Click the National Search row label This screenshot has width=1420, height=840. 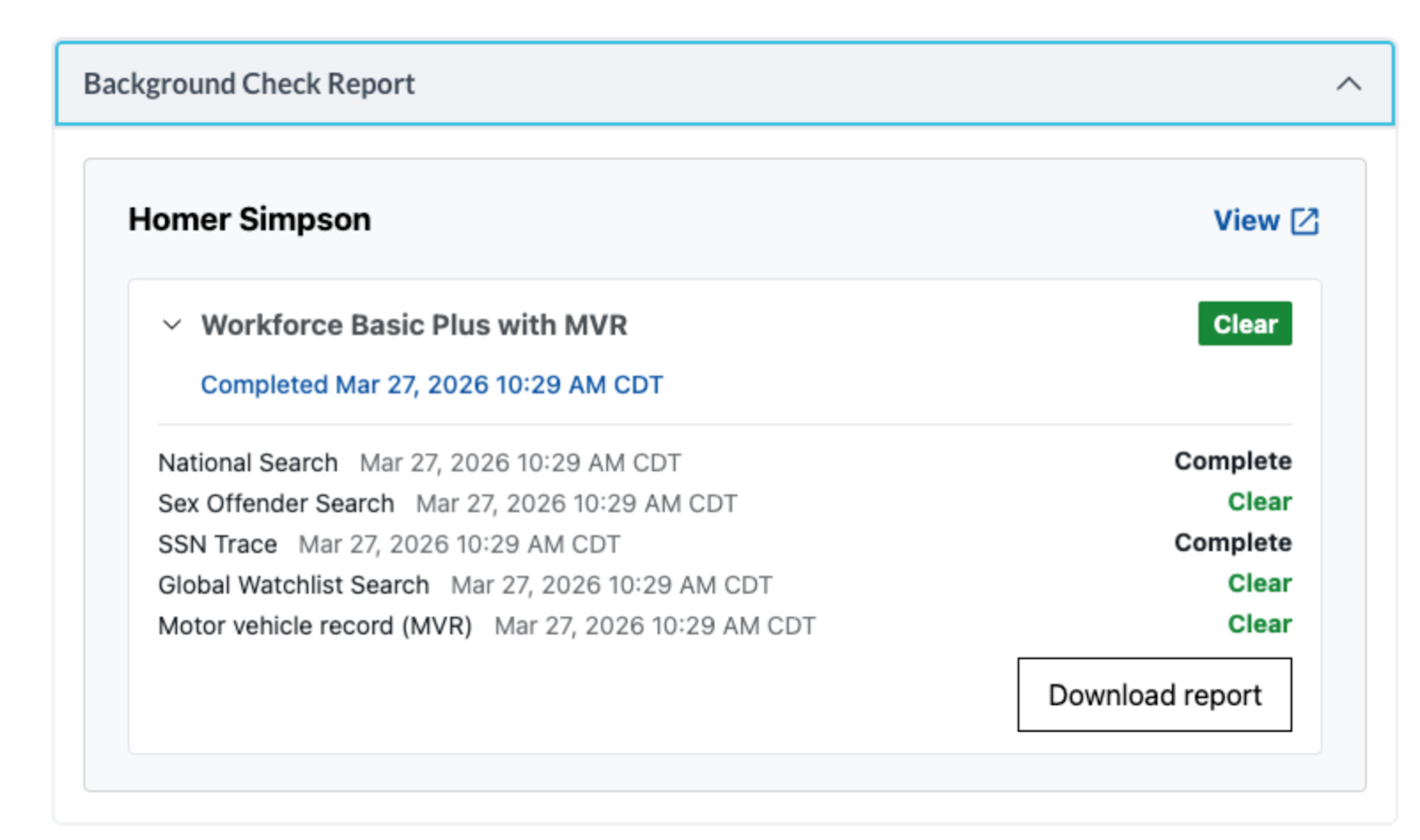click(x=248, y=462)
